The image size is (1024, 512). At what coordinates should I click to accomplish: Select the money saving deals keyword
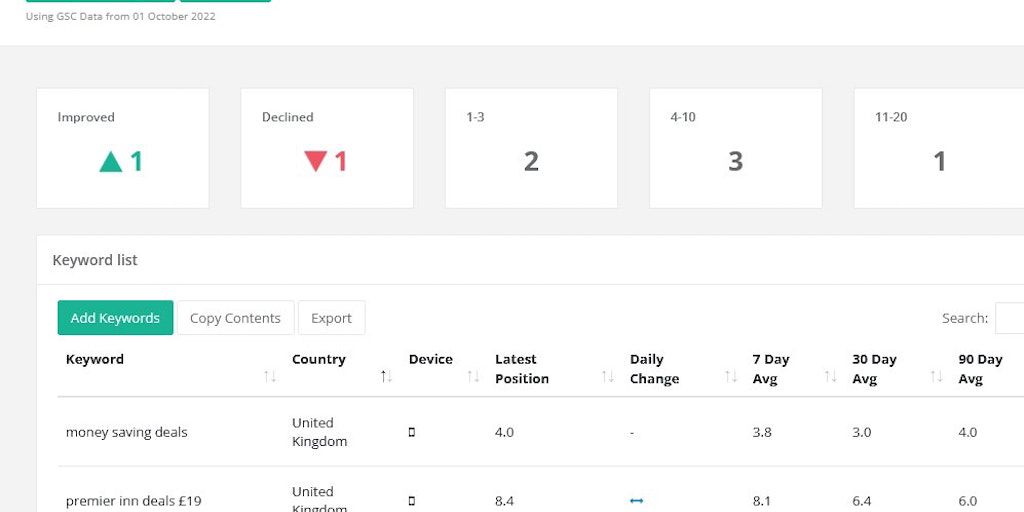pos(126,433)
